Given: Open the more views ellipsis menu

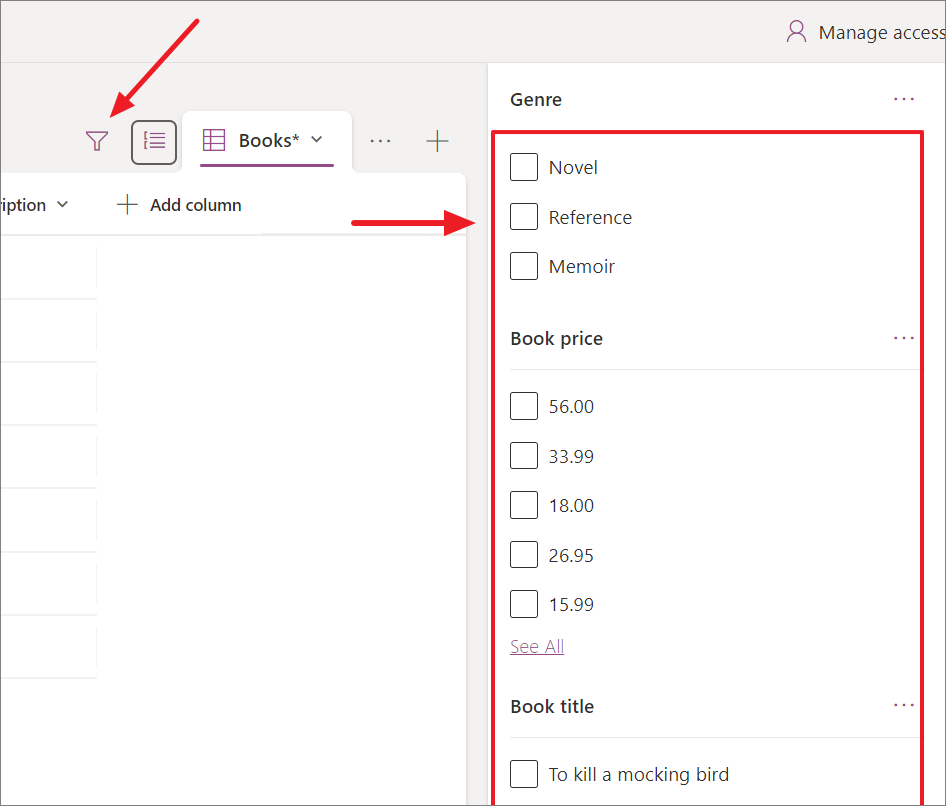Looking at the screenshot, I should coord(380,141).
